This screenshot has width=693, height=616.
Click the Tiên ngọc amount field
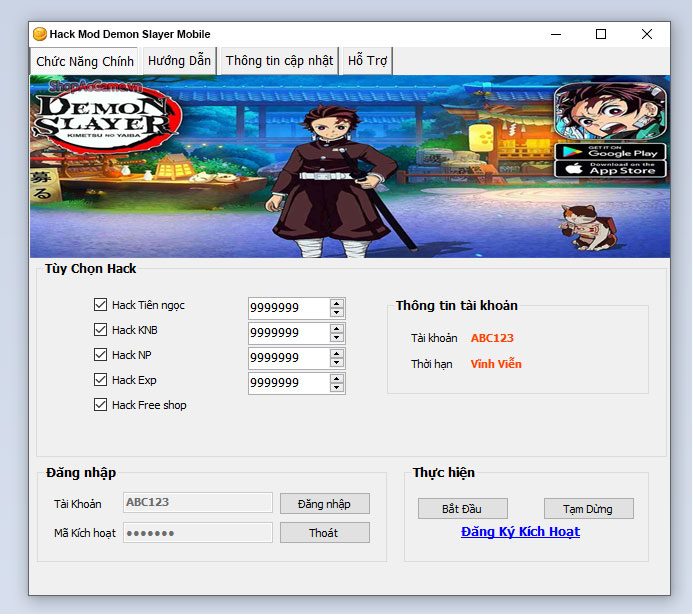pyautogui.click(x=289, y=308)
